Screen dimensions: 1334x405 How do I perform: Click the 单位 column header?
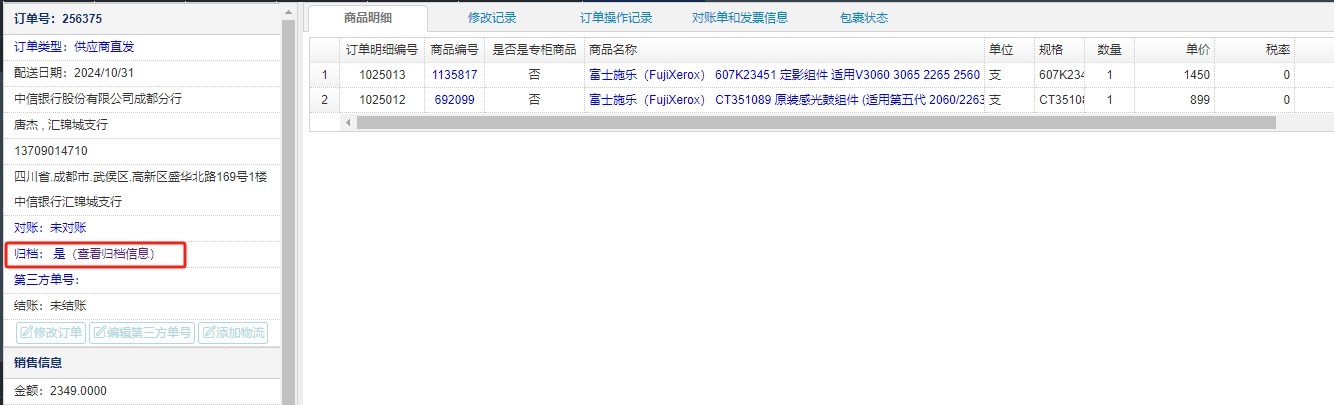tap(1009, 49)
